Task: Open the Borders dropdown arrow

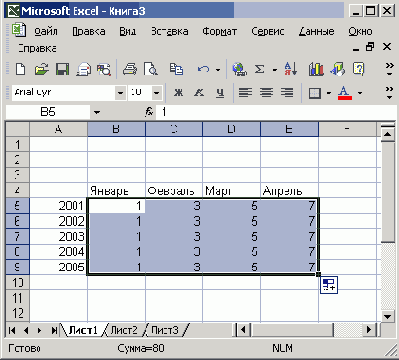Action: pyautogui.click(x=329, y=93)
